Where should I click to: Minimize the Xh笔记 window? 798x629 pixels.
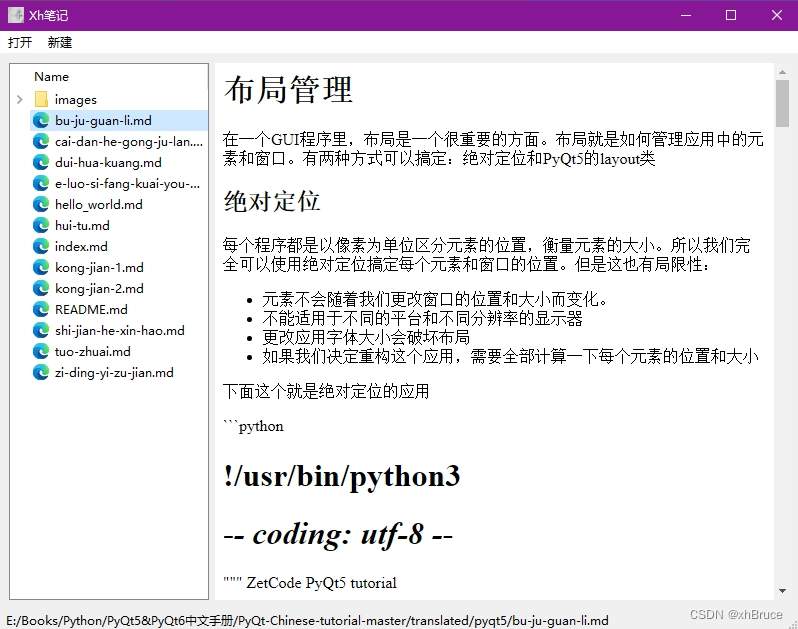point(686,15)
